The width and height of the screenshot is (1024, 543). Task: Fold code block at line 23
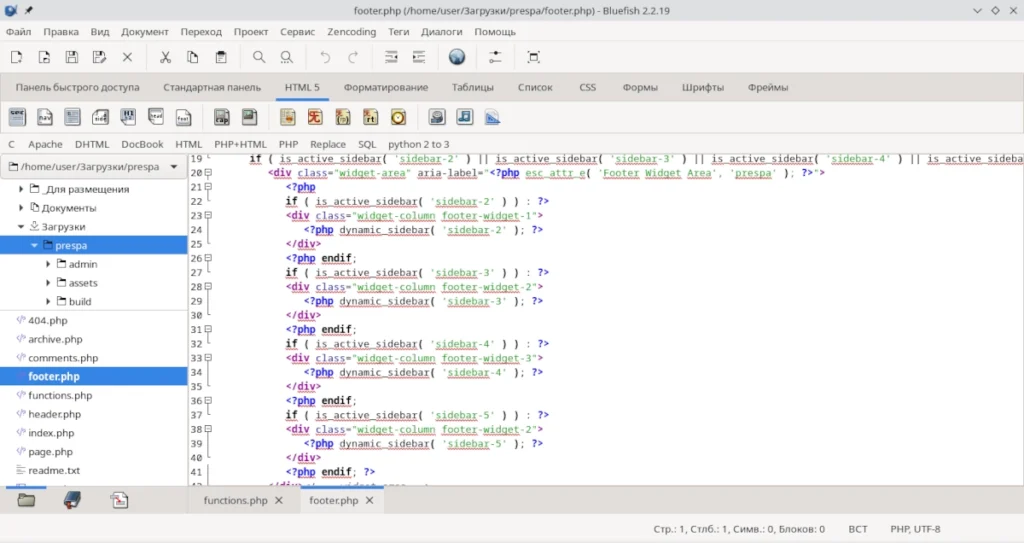208,215
